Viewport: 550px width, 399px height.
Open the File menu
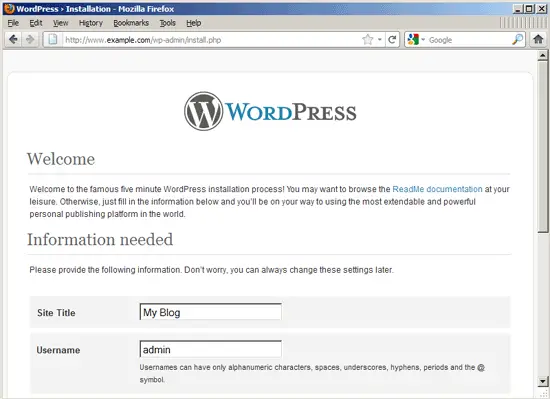(13, 23)
